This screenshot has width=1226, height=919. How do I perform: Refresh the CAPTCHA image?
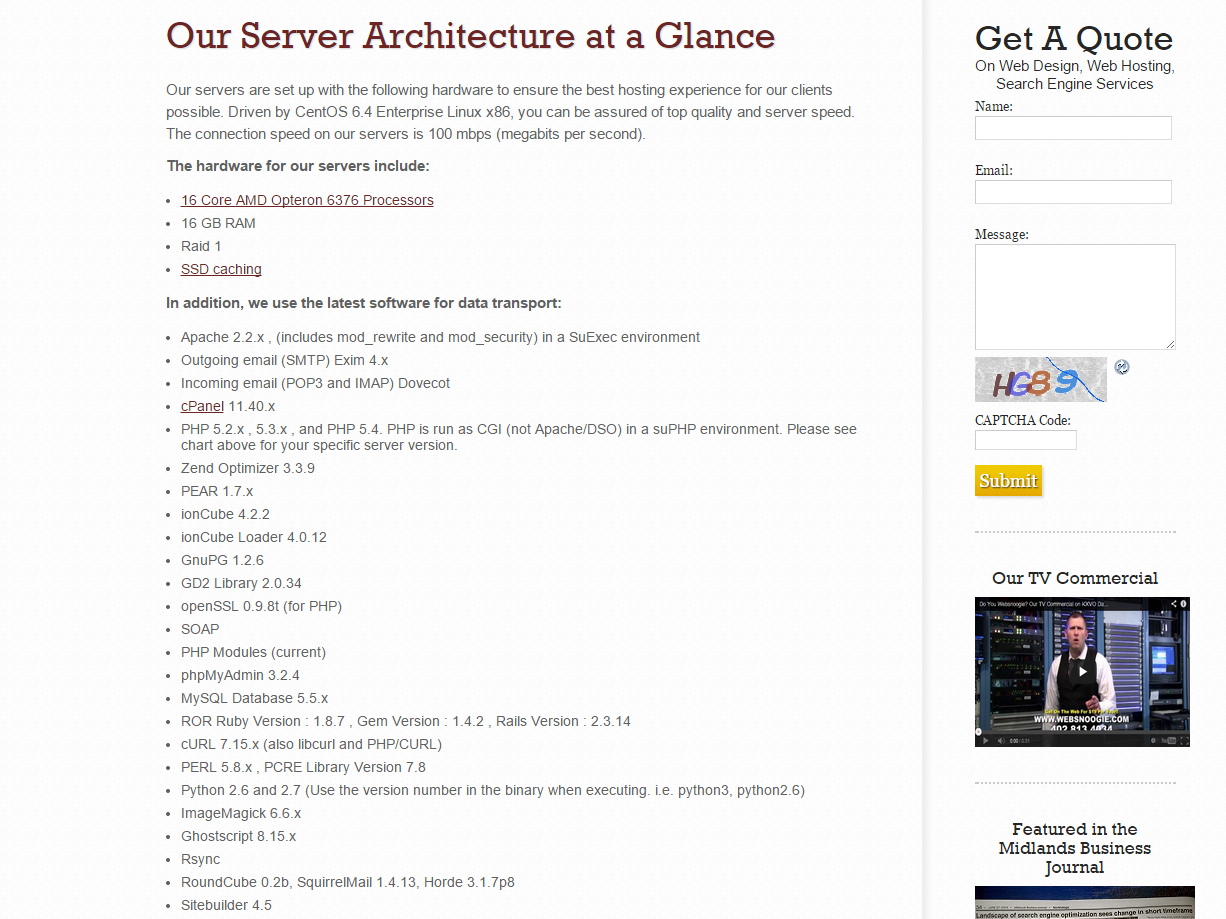click(x=1122, y=367)
